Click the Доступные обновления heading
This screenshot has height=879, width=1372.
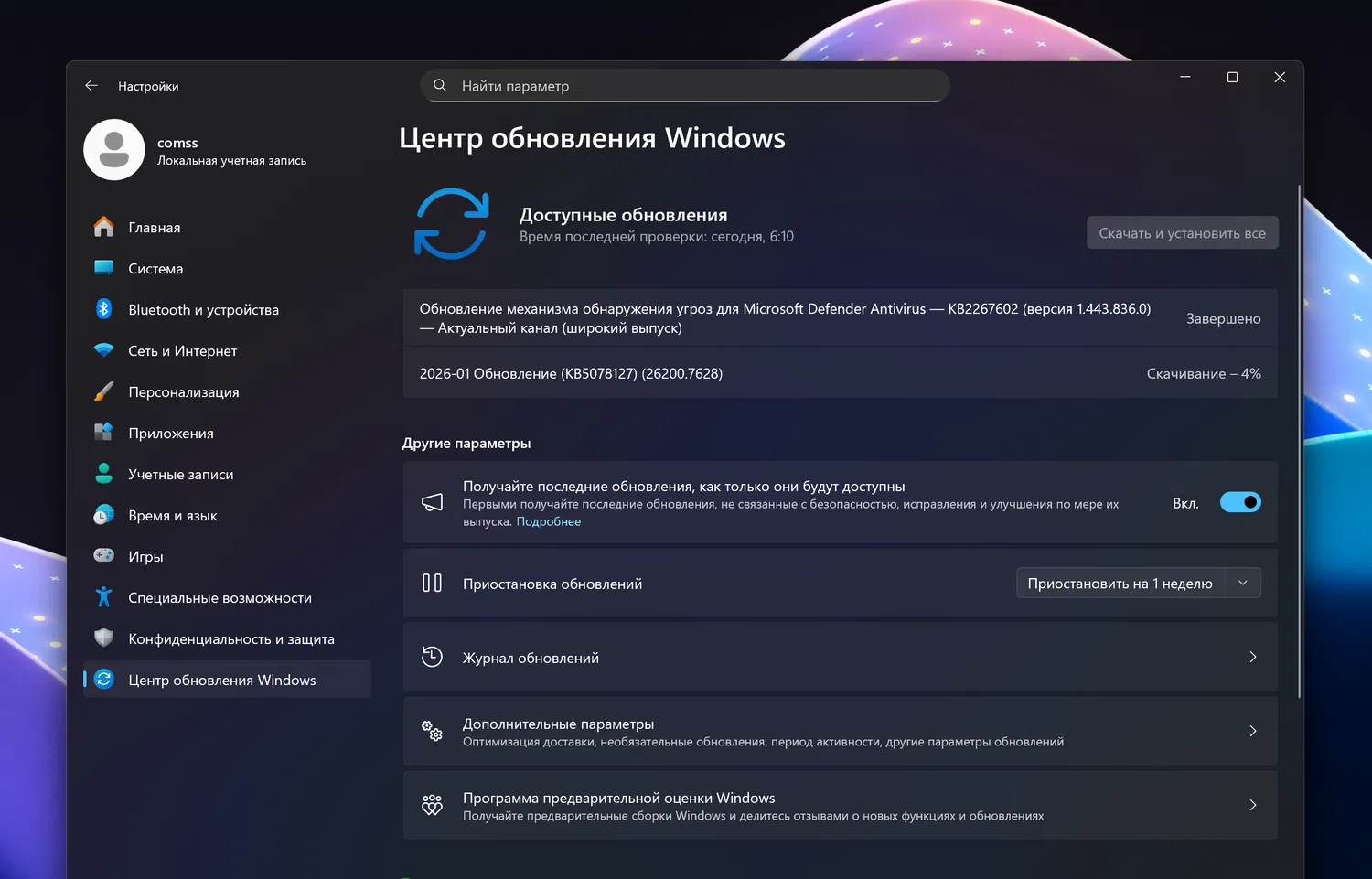(x=624, y=215)
